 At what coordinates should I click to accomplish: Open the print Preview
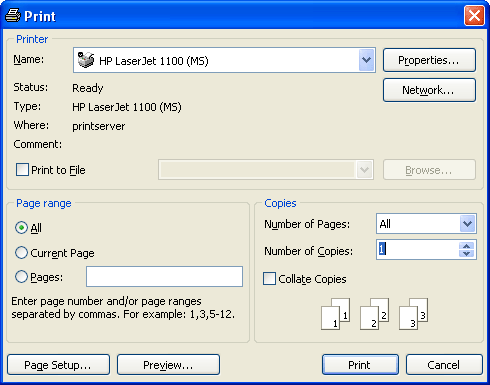click(x=168, y=365)
